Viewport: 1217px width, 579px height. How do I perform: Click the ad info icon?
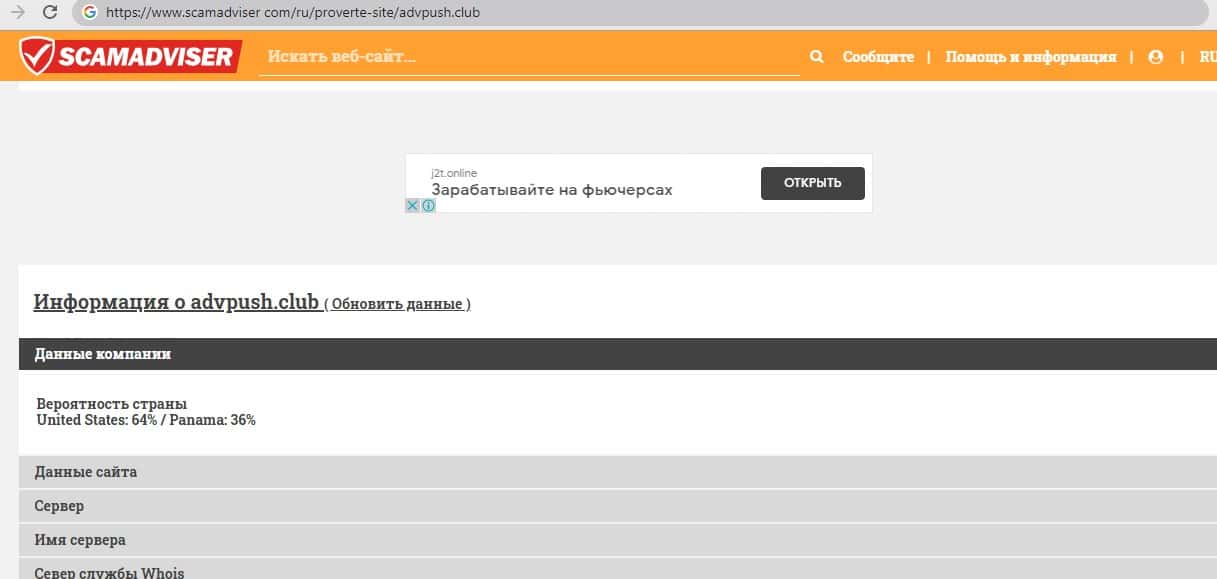tap(428, 205)
